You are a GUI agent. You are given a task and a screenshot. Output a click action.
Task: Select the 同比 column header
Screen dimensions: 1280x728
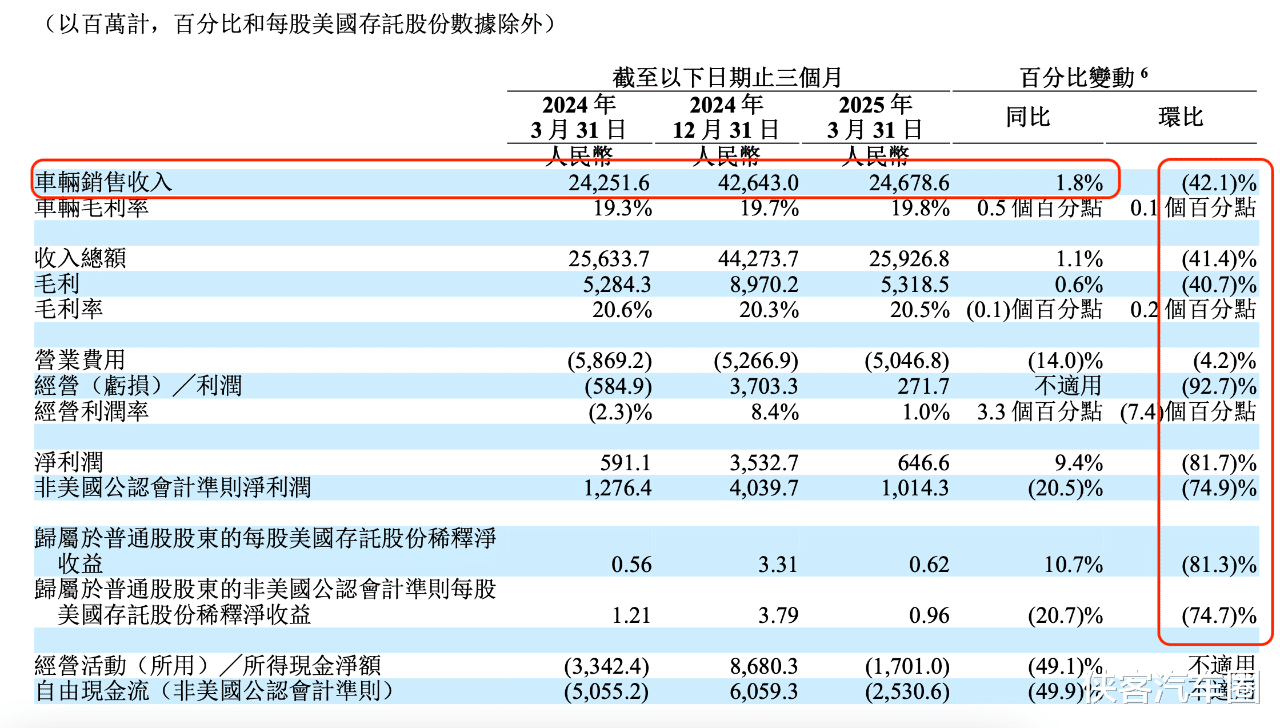coord(1028,117)
